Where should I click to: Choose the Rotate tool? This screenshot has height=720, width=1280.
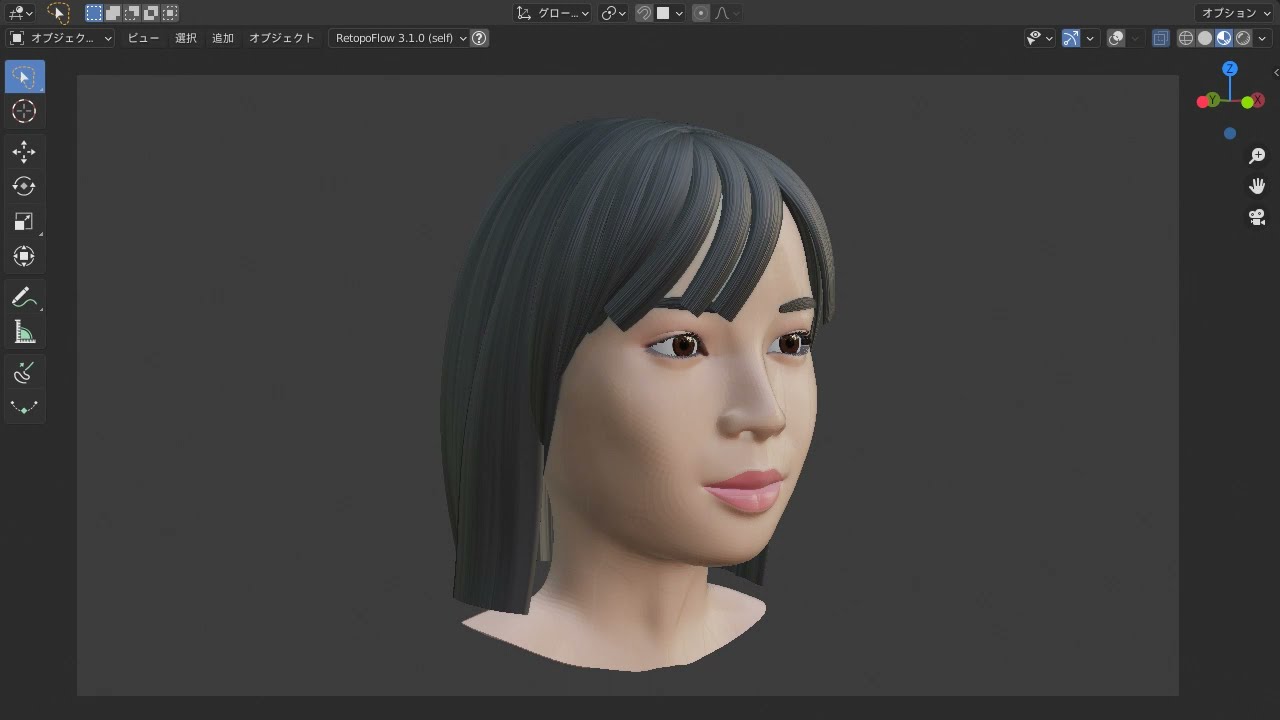[x=24, y=187]
